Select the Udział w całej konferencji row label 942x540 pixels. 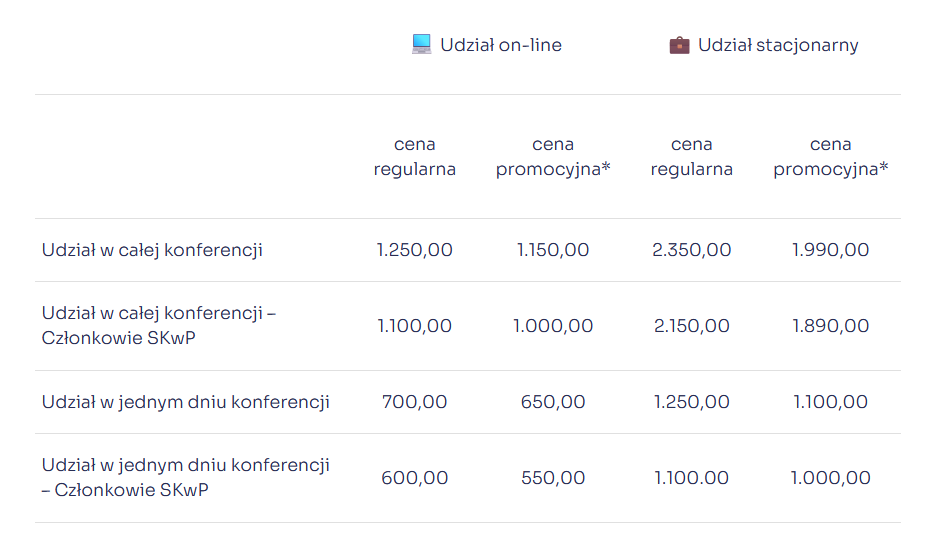click(x=152, y=250)
